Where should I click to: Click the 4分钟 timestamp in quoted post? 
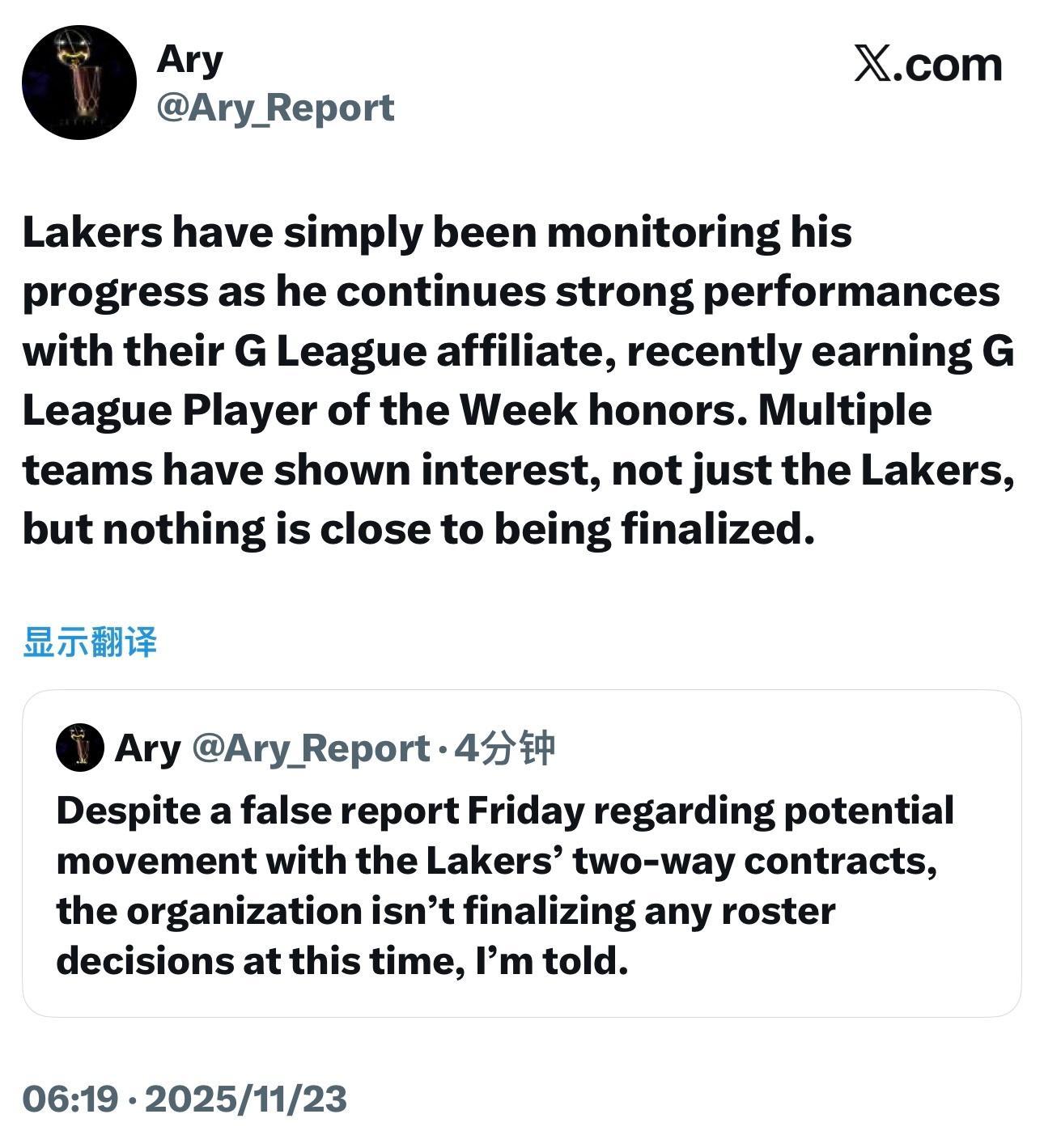(504, 748)
